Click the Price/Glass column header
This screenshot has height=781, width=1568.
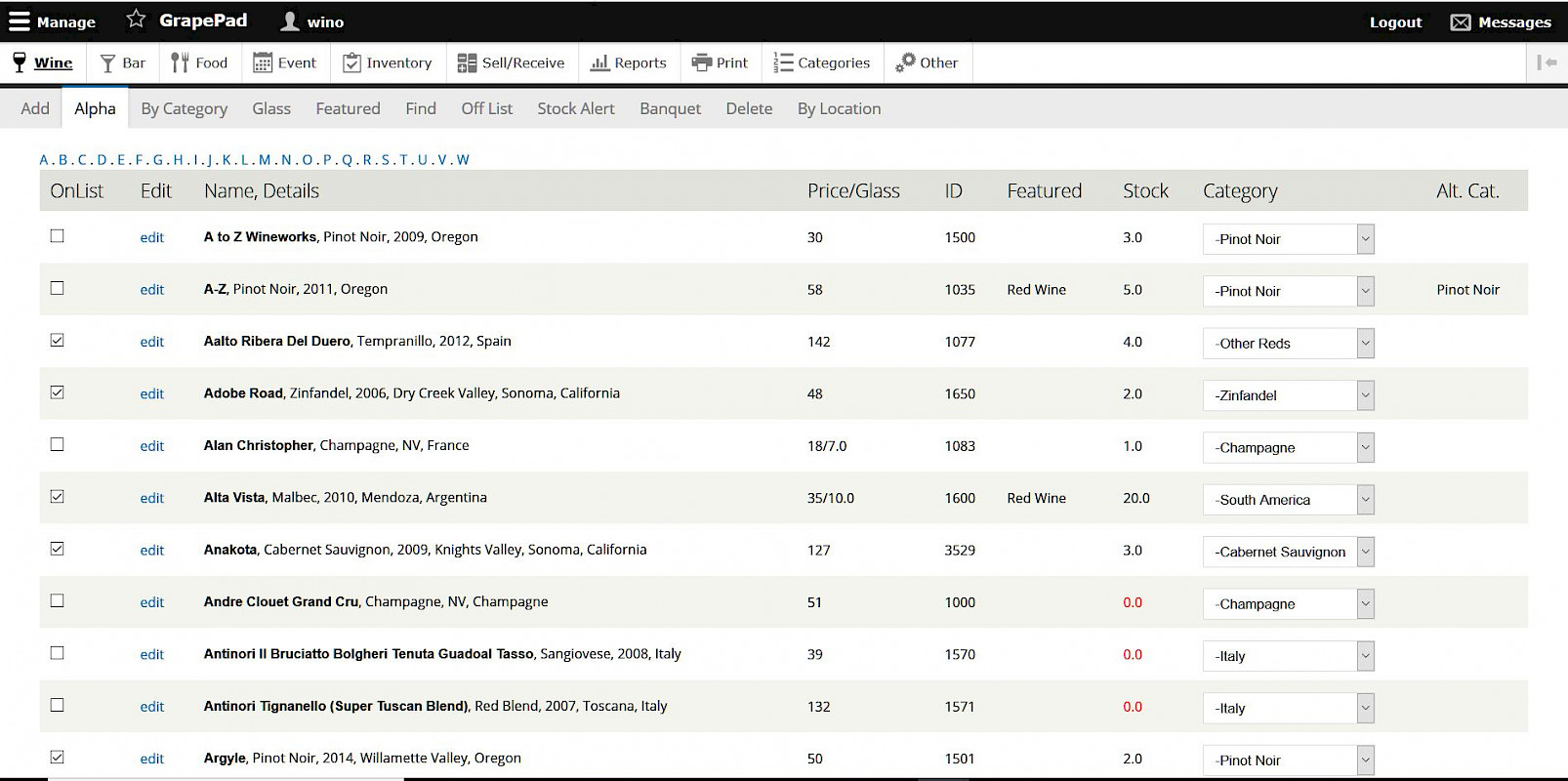point(853,191)
